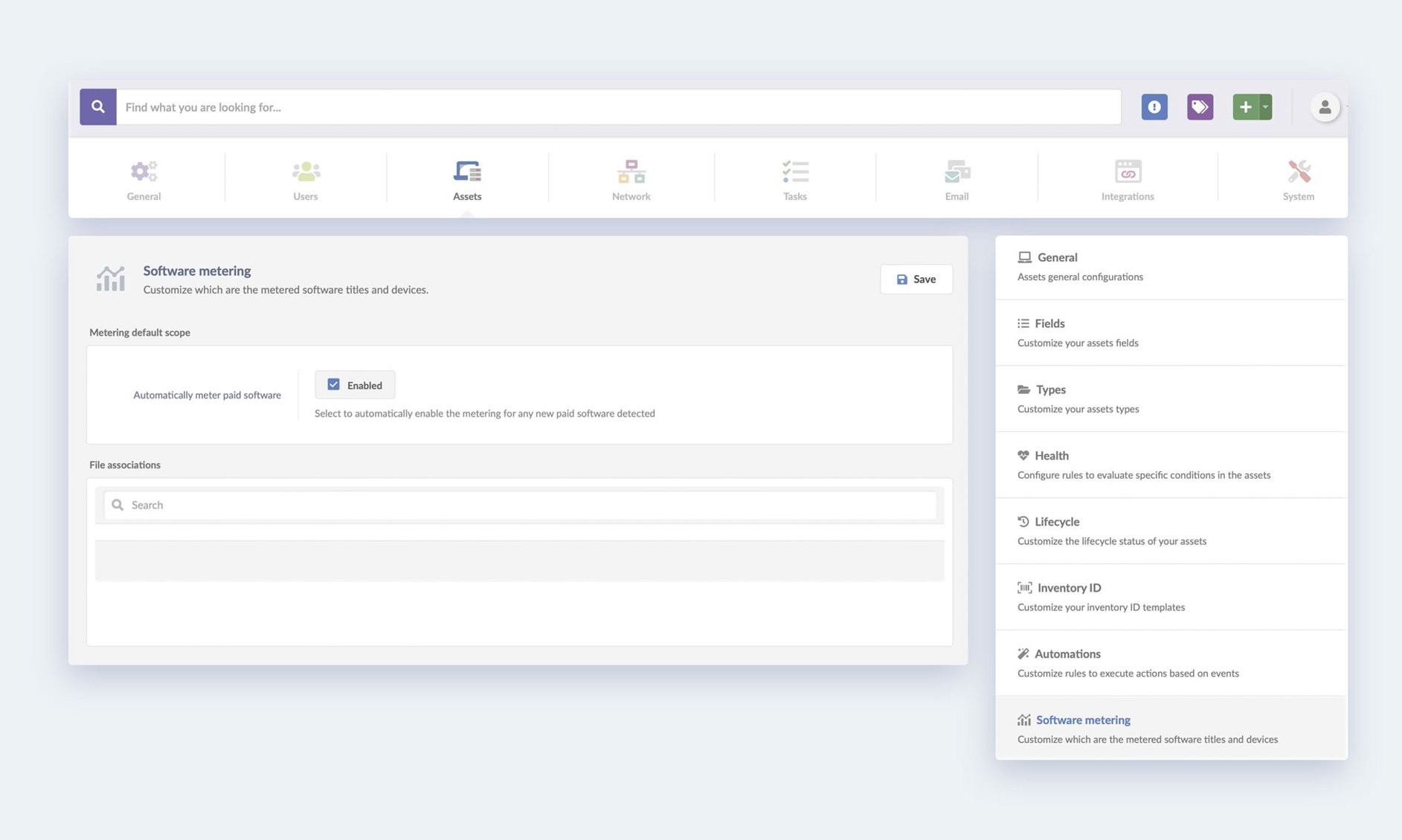Screen dimensions: 1402x840
Task: Click the search magnifier in top bar
Action: 97,106
